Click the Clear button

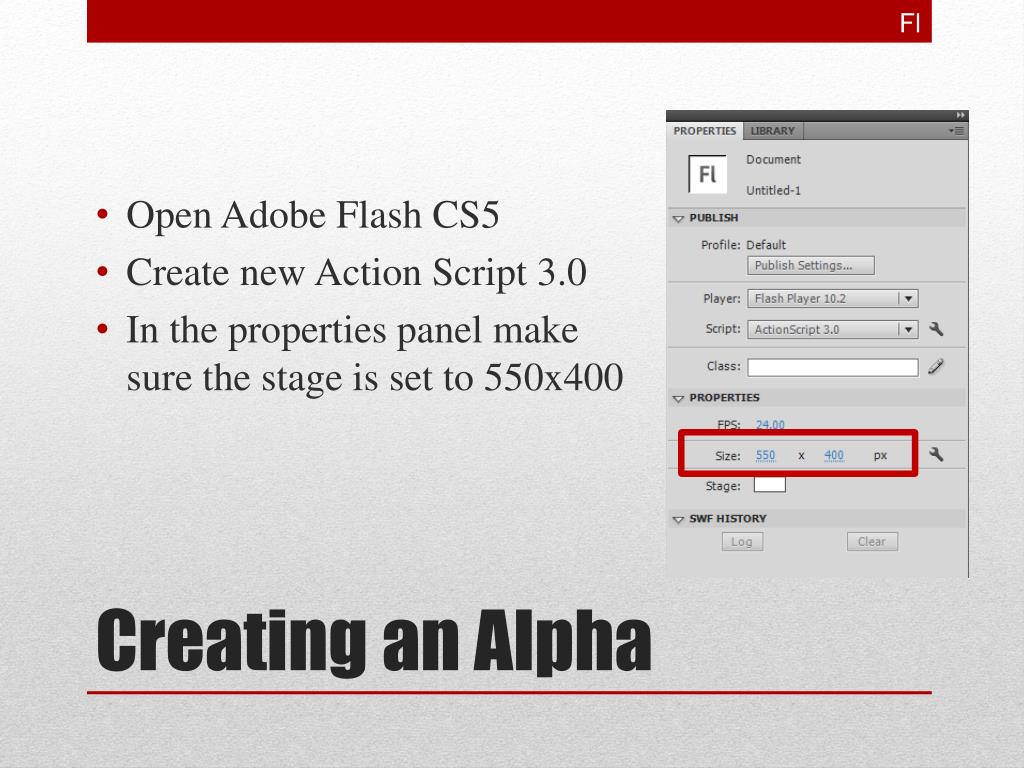(872, 542)
